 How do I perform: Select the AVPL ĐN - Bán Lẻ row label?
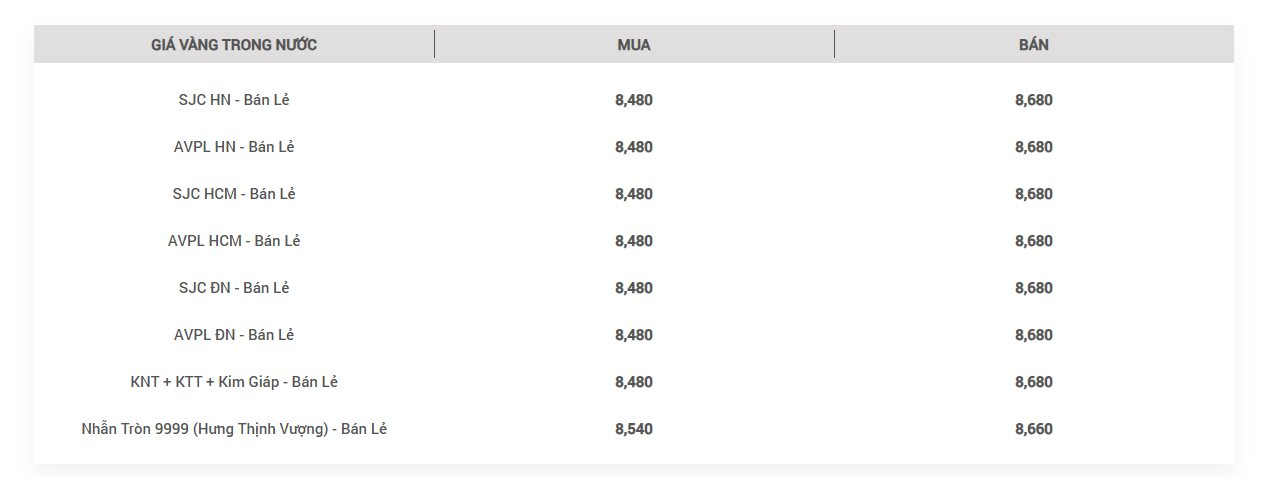tap(234, 335)
